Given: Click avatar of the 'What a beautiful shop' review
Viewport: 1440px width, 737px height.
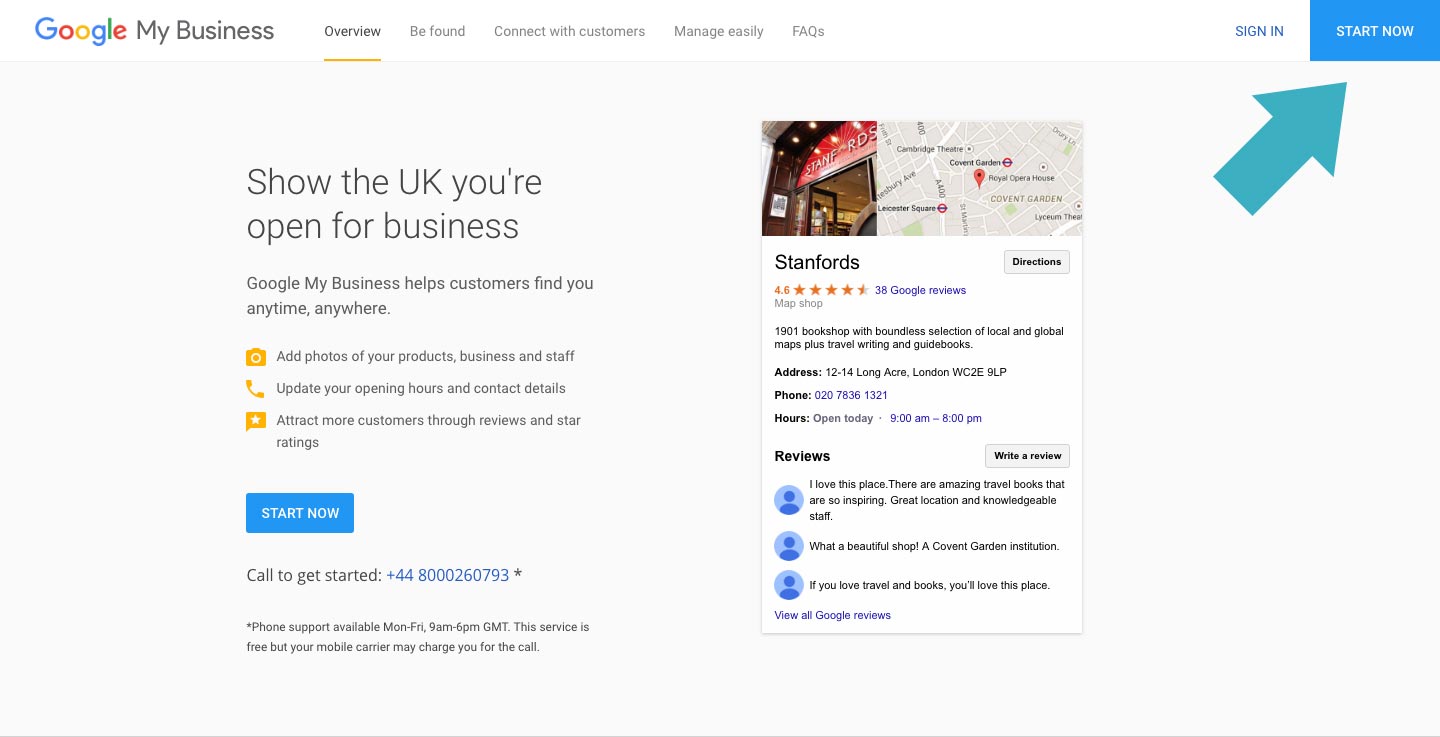Looking at the screenshot, I should pos(789,546).
